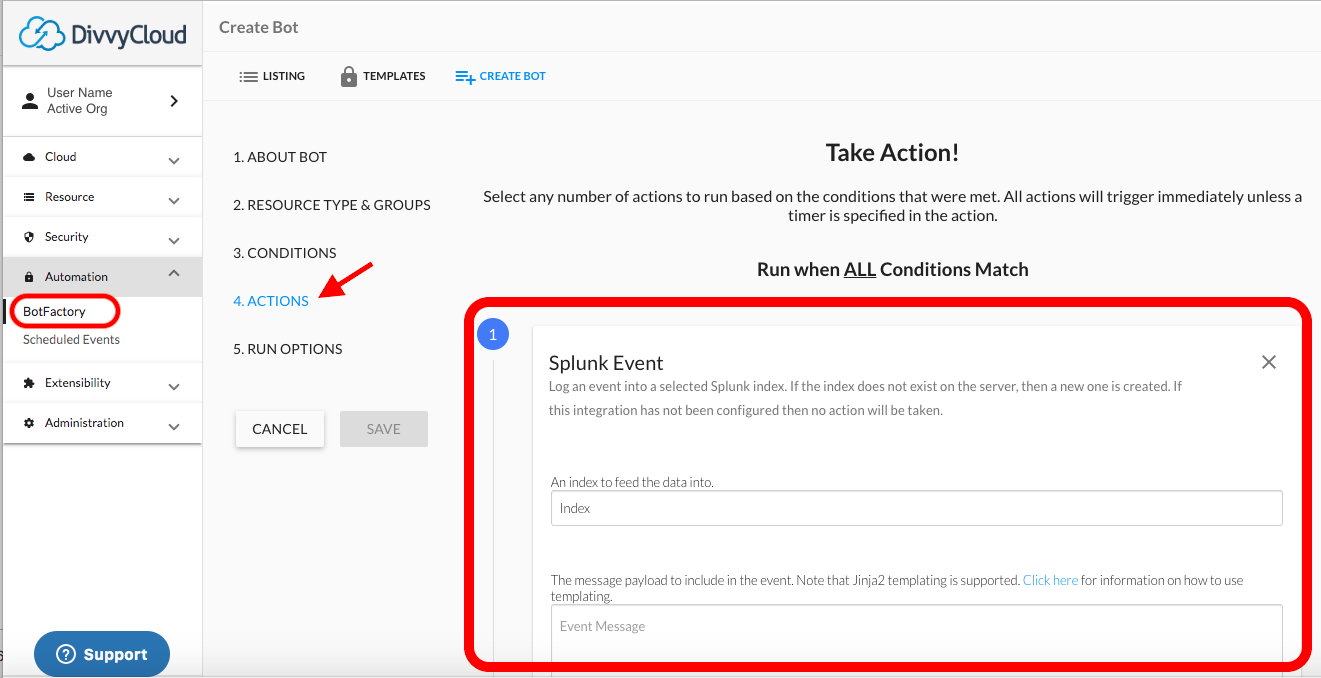Go to step 5. RUN OPTIONS

288,349
